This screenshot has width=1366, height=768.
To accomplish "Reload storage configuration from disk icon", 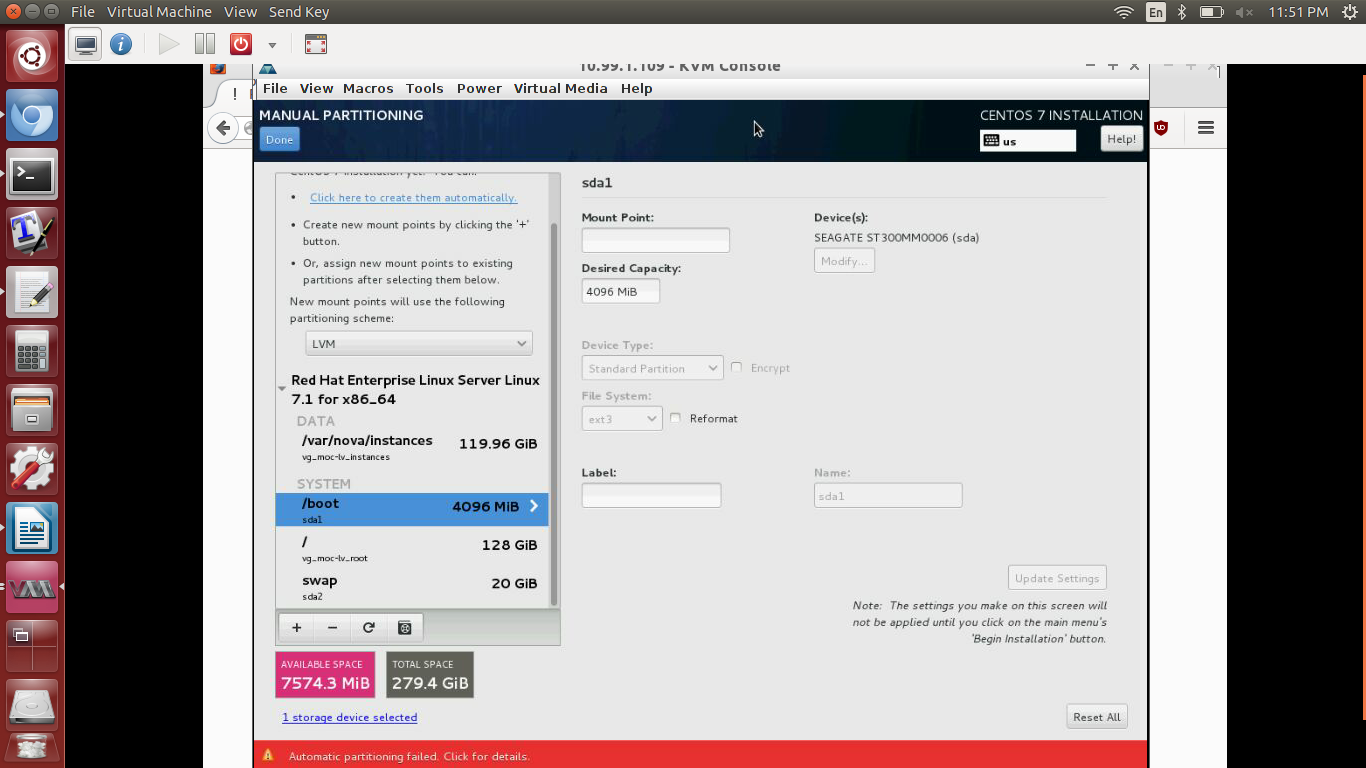I will [x=368, y=627].
